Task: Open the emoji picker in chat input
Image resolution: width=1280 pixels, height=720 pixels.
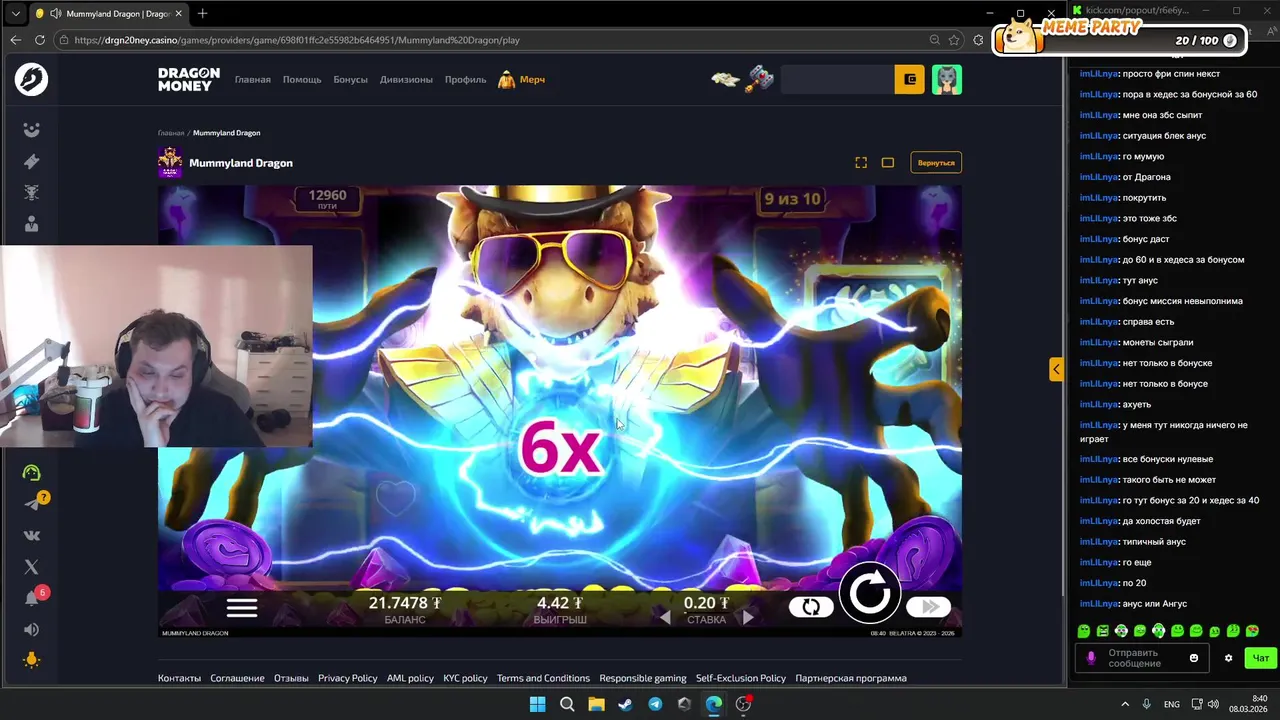Action: click(x=1193, y=658)
